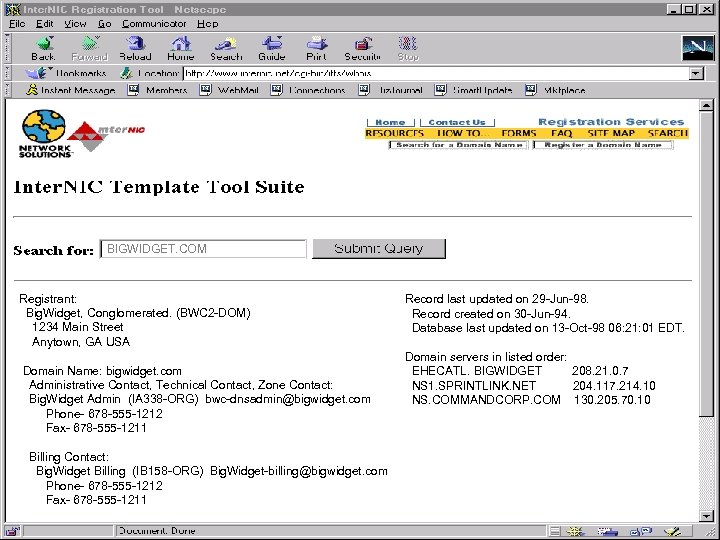Reload the current page
This screenshot has height=540, width=720.
coord(135,48)
